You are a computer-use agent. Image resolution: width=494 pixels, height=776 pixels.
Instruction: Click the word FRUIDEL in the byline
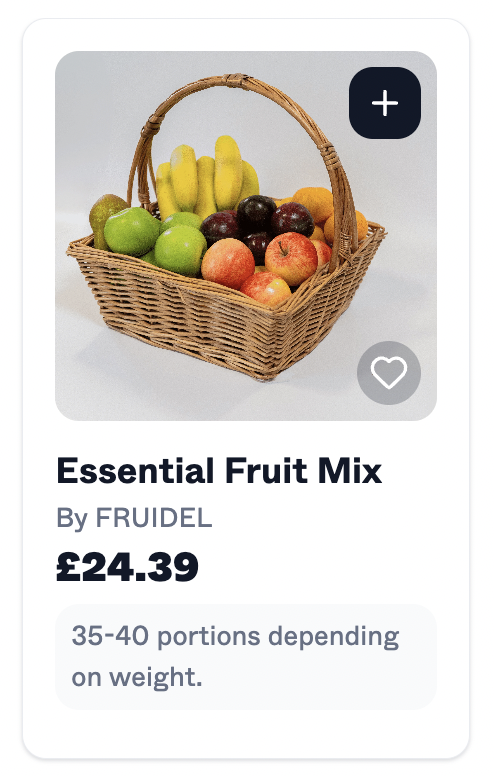(x=153, y=518)
